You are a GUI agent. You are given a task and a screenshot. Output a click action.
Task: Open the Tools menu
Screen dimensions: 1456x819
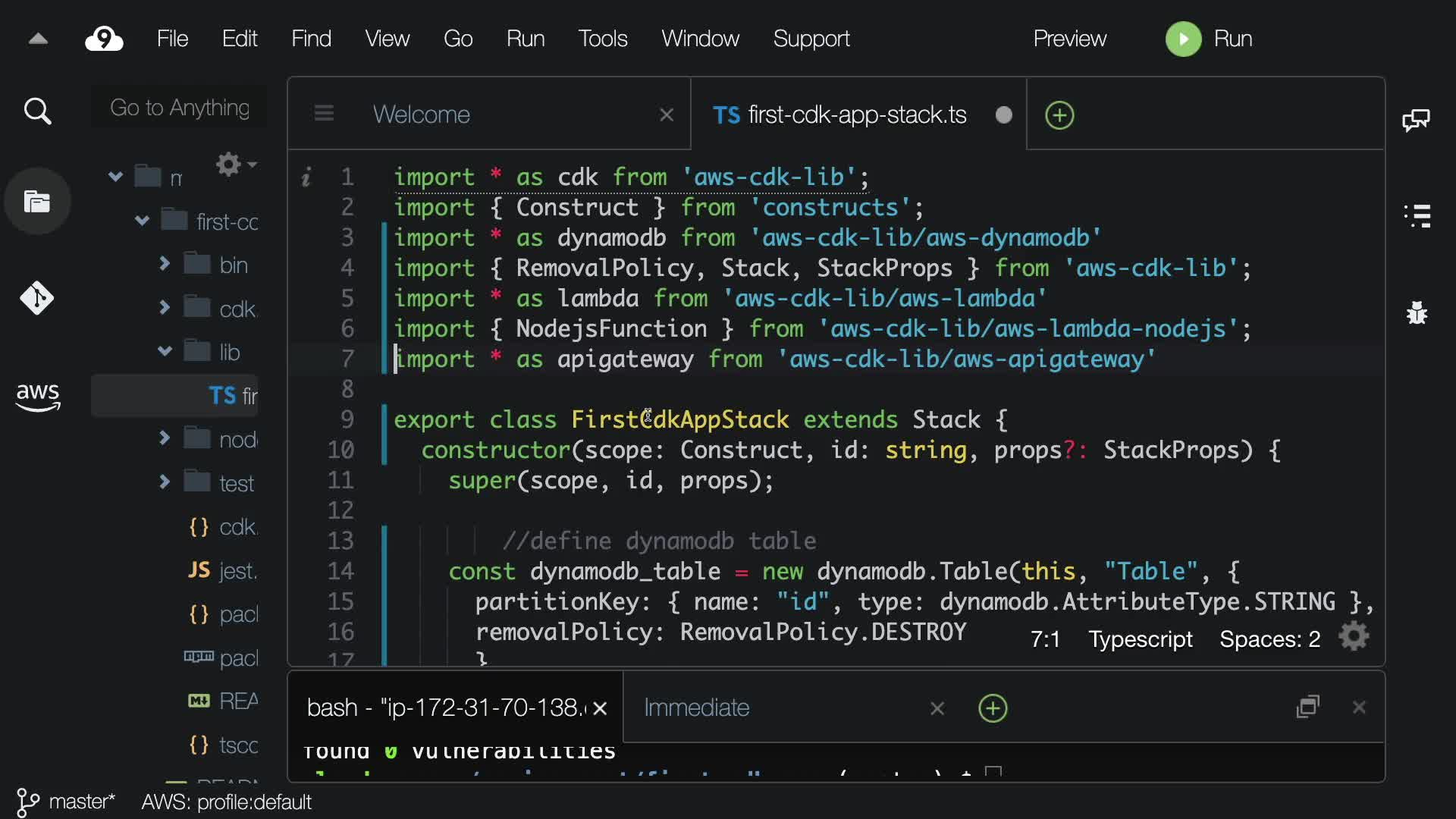coord(602,39)
